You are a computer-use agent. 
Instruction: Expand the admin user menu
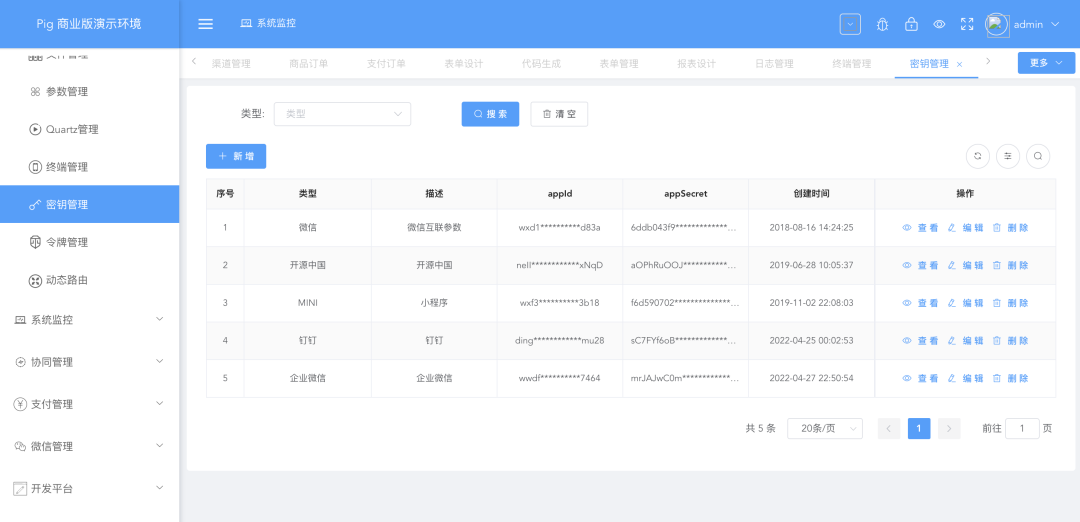(x=1037, y=24)
